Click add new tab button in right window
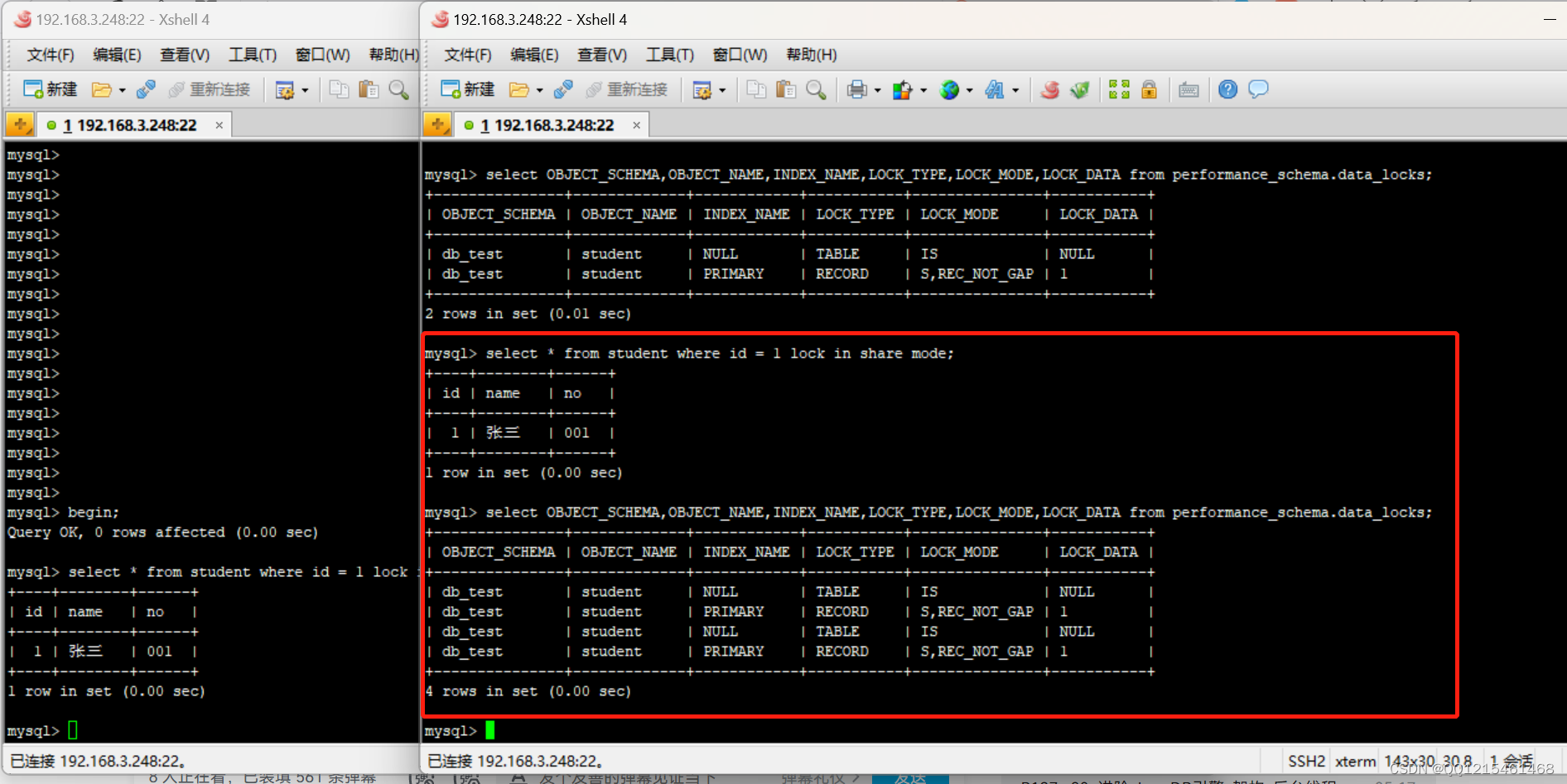Viewport: 1567px width, 784px height. [x=437, y=125]
